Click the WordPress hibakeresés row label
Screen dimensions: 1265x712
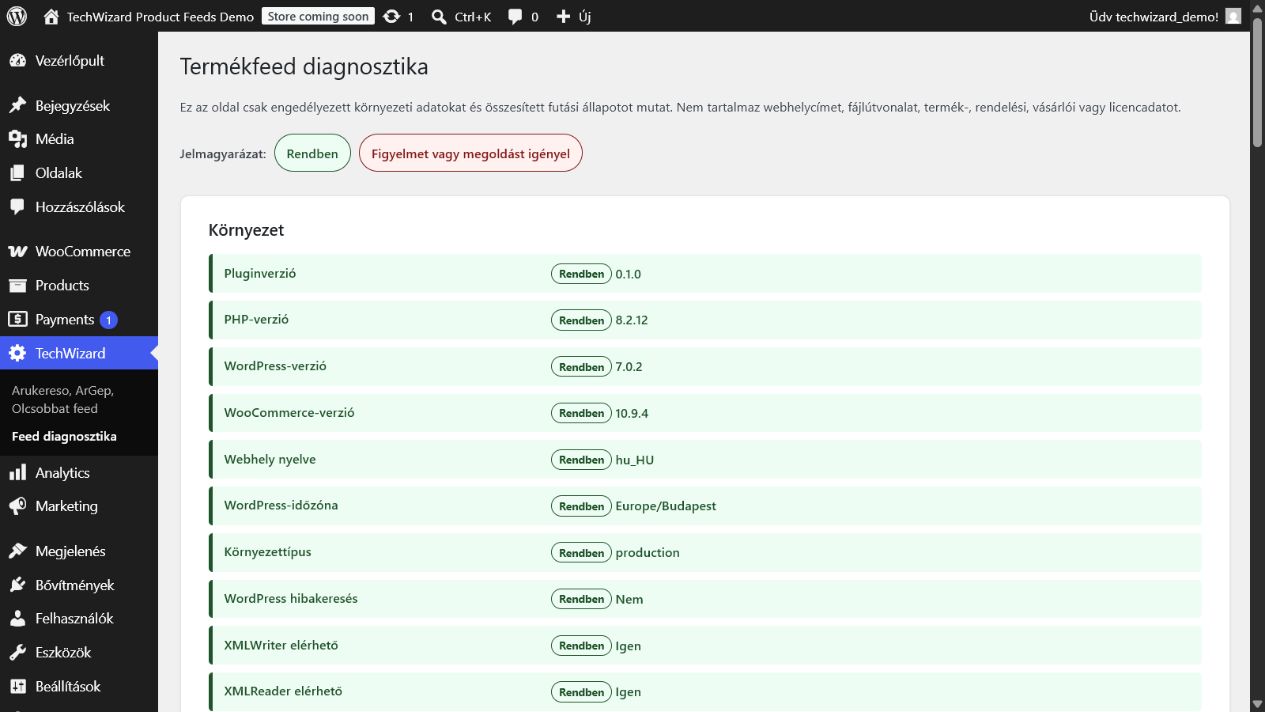[291, 599]
